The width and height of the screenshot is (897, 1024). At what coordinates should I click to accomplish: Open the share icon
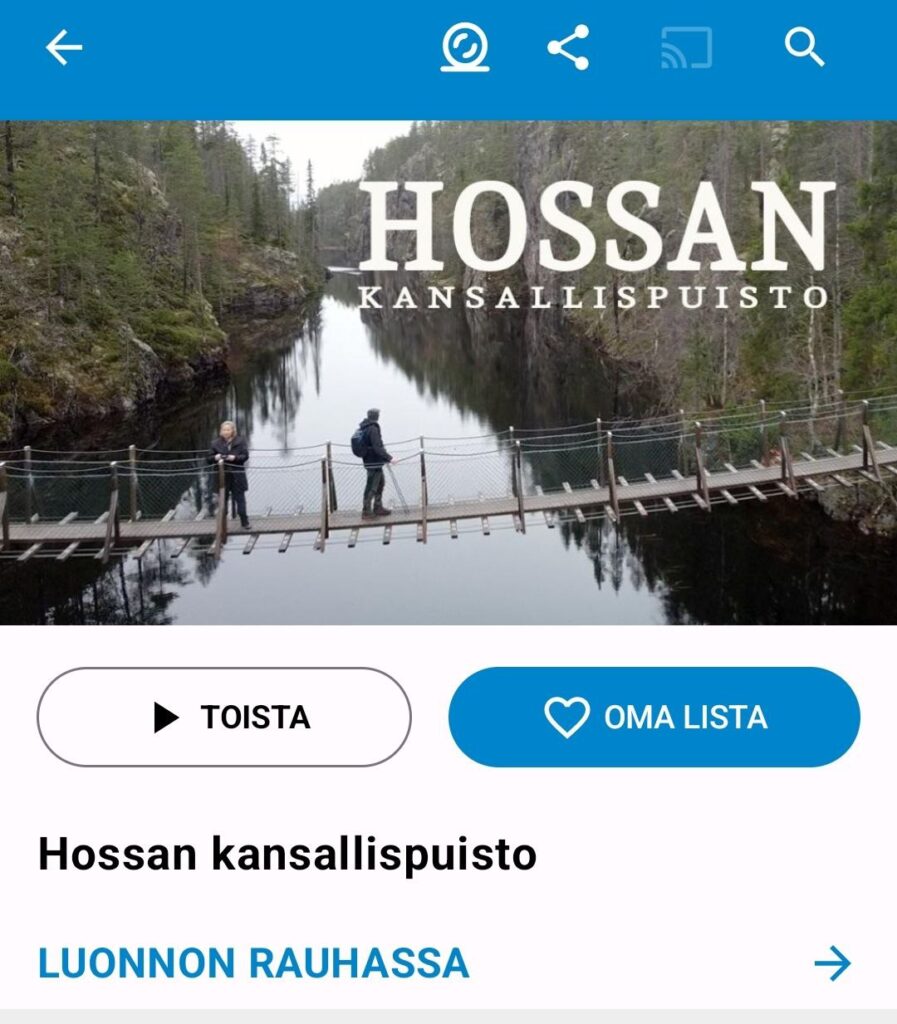point(568,48)
